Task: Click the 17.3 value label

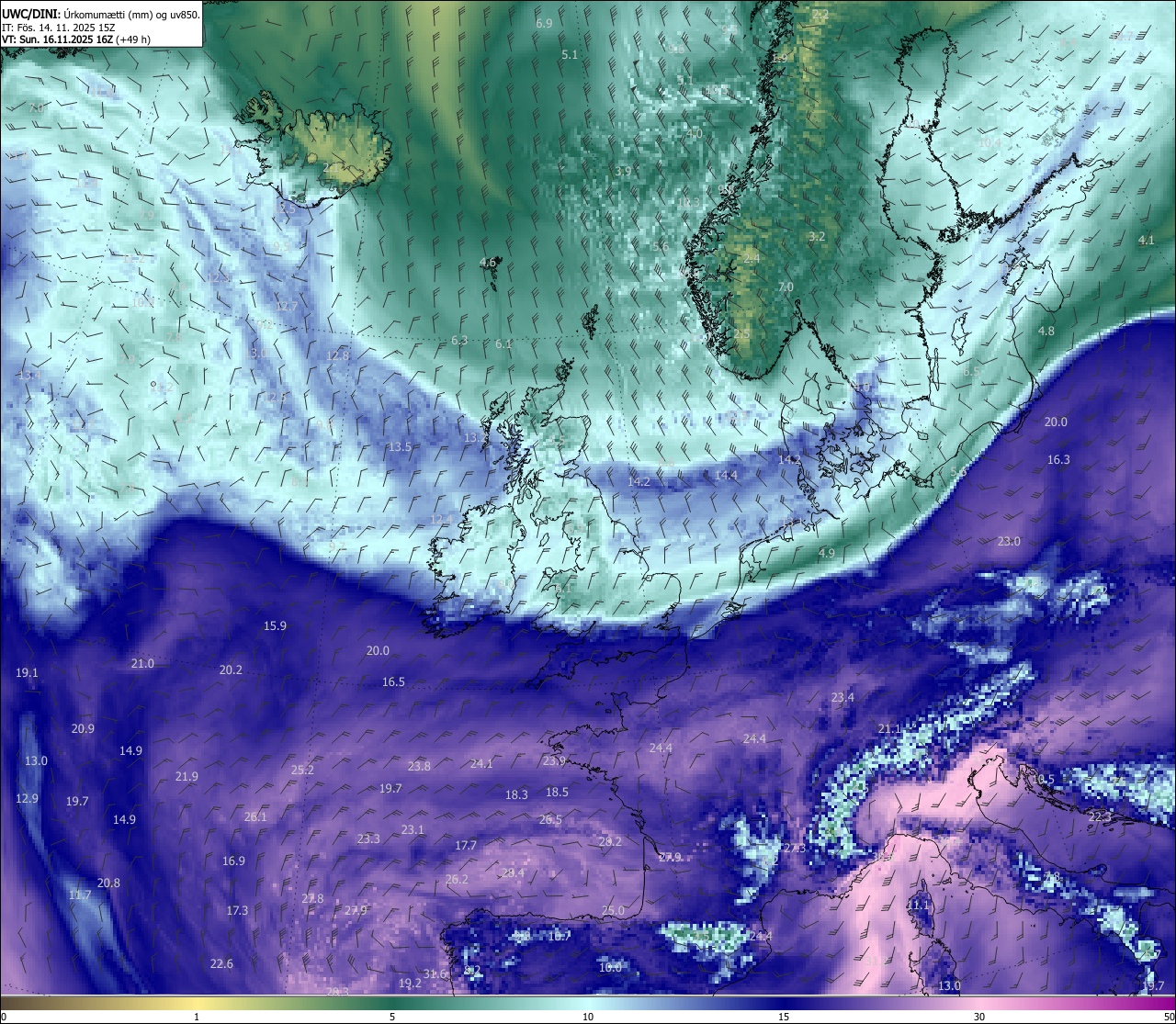Action: pyautogui.click(x=237, y=910)
